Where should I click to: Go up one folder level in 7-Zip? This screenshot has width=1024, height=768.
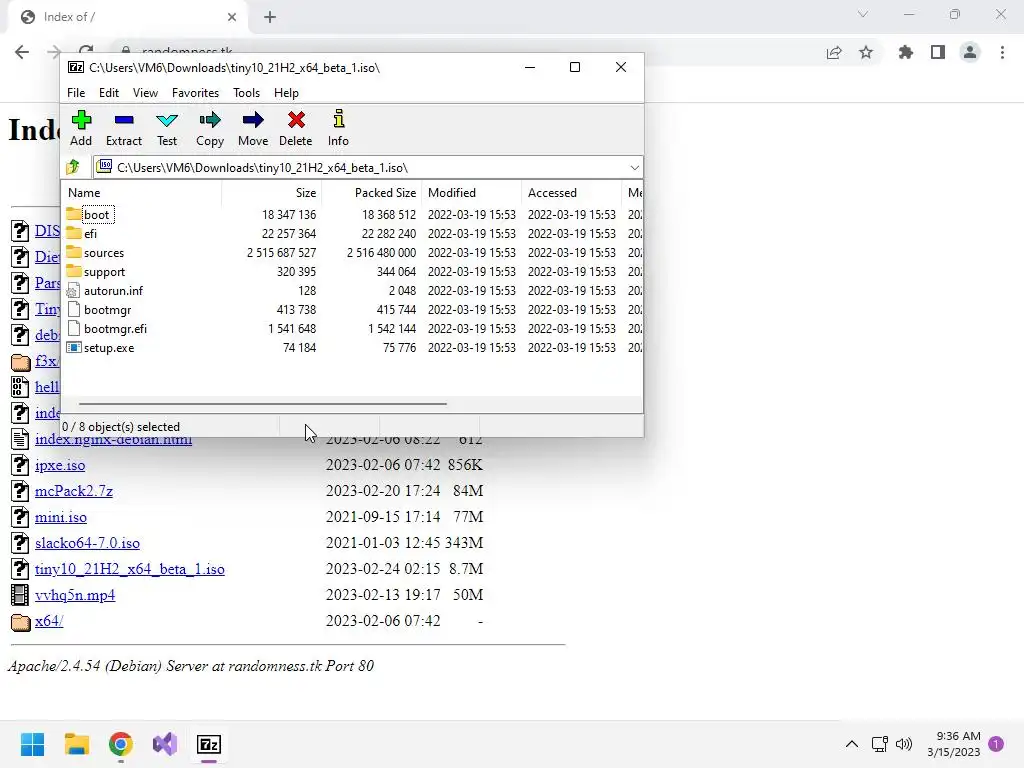[x=73, y=167]
